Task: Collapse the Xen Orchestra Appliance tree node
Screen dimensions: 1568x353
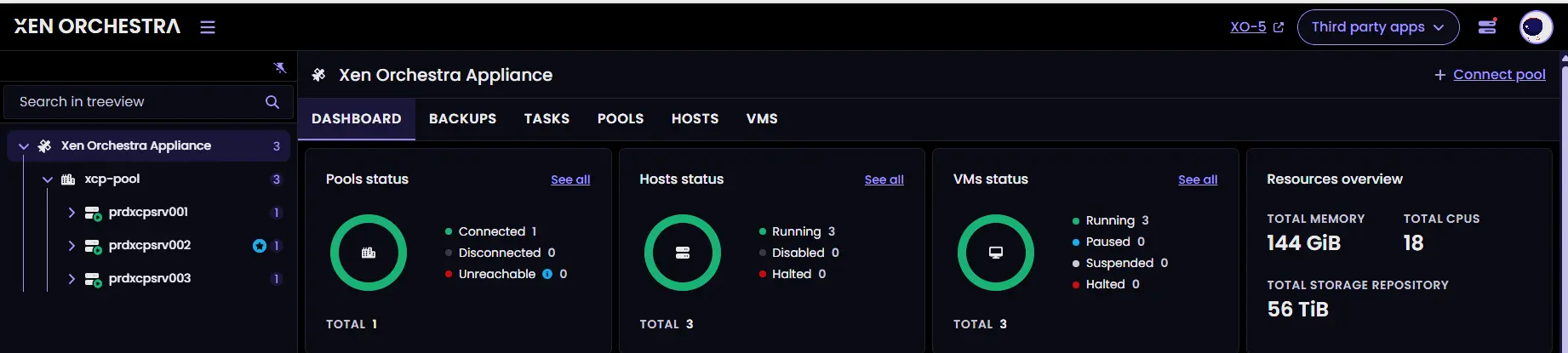Action: (x=24, y=146)
